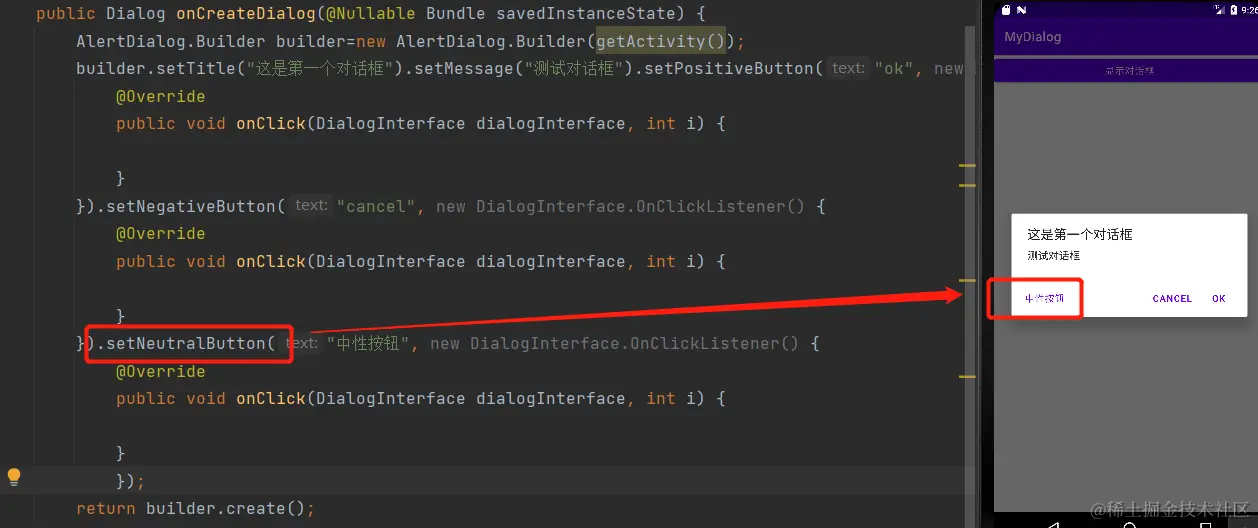Click the text: hint before "cancel"

(x=311, y=205)
